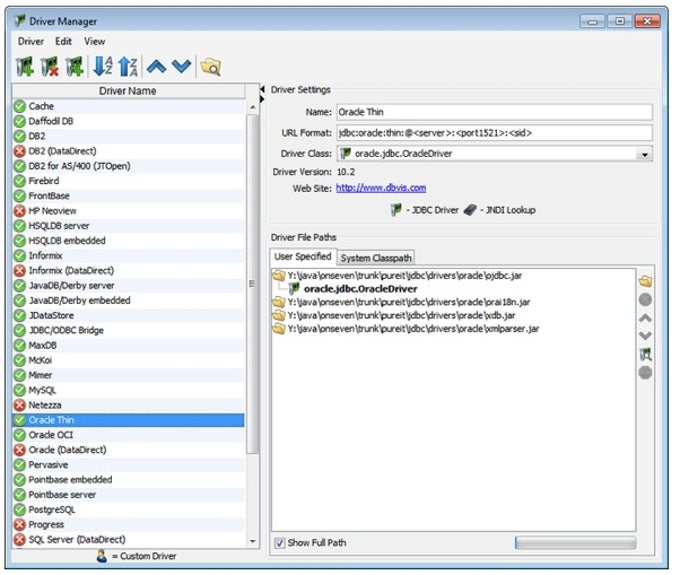Select the JDataStore driver
The image size is (680, 575).
128,316
